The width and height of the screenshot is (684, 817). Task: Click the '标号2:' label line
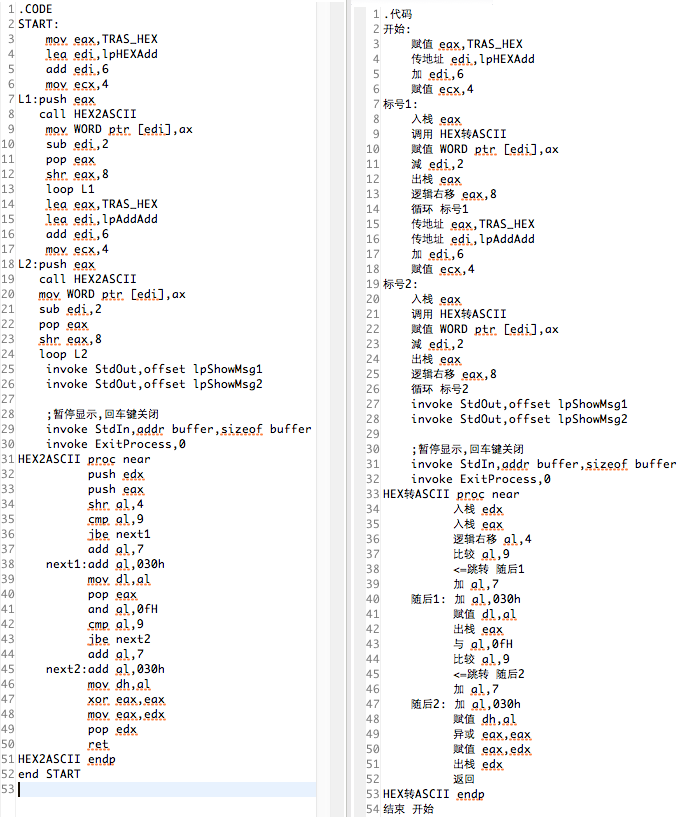point(400,284)
